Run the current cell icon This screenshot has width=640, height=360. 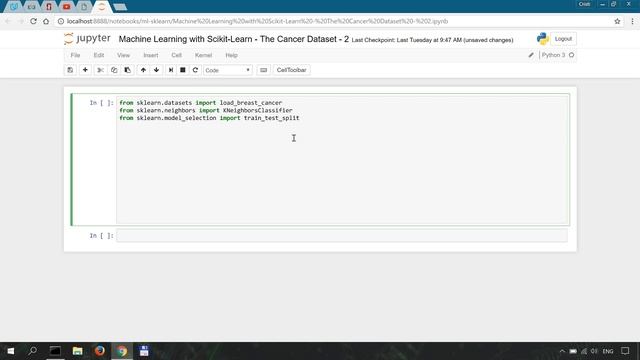[171, 70]
